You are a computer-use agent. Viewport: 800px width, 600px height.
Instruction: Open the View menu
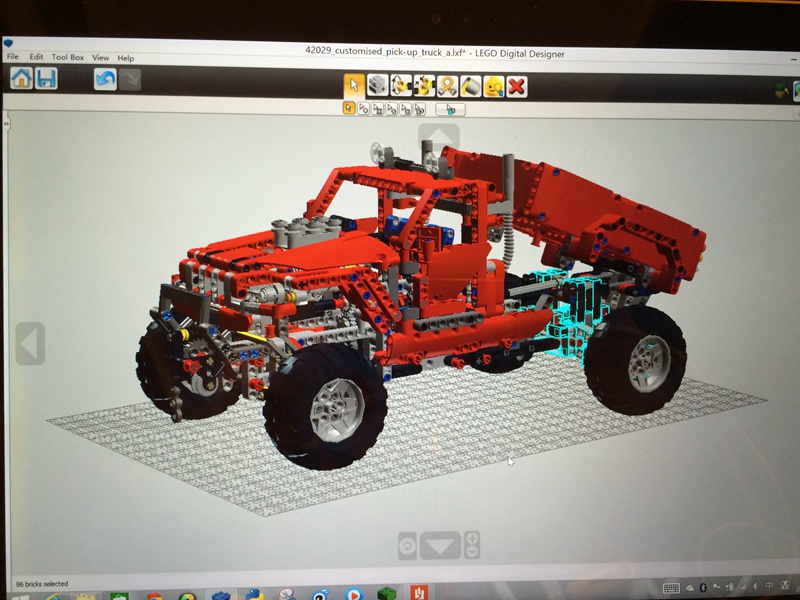pyautogui.click(x=101, y=58)
